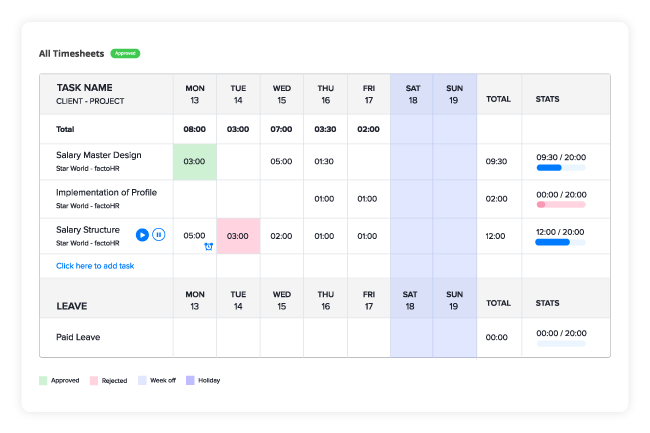Select approved 03:00 cell for Salary Master Design
Image resolution: width=650 pixels, height=433 pixels.
coord(195,162)
